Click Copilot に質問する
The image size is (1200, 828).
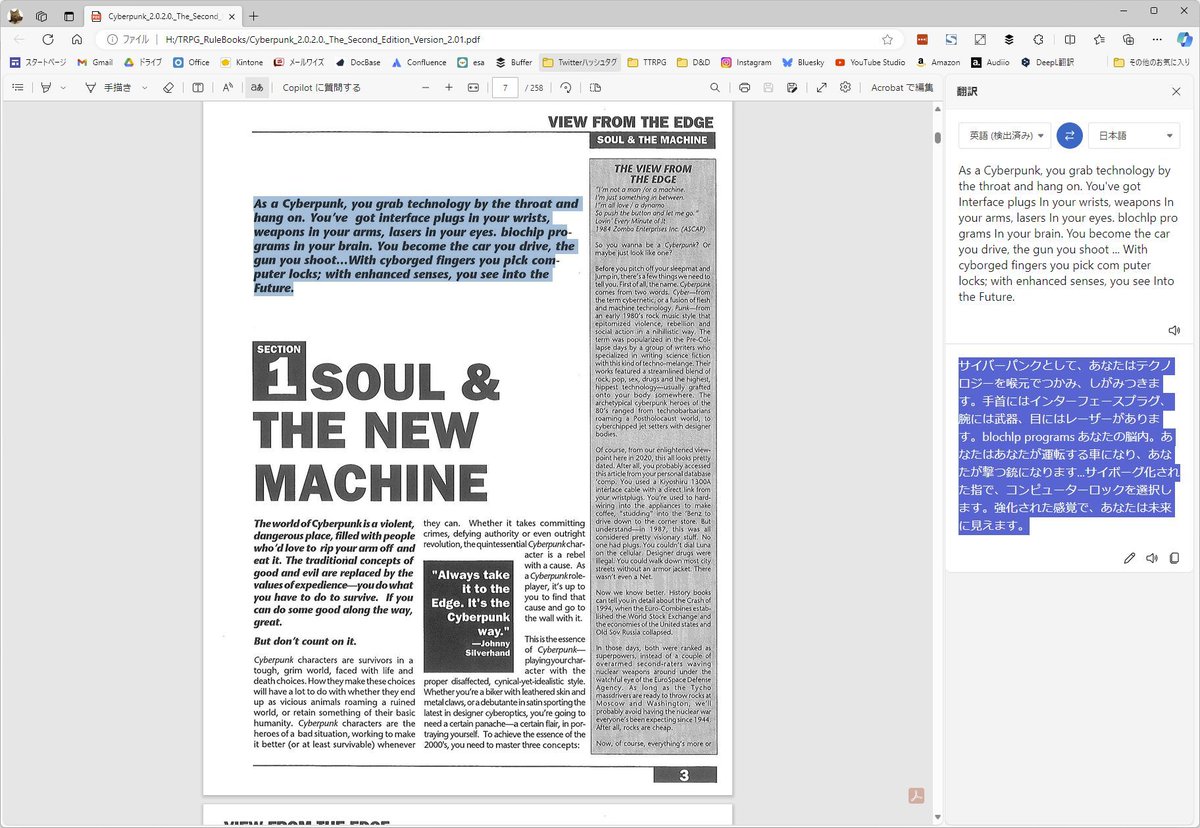(x=322, y=88)
